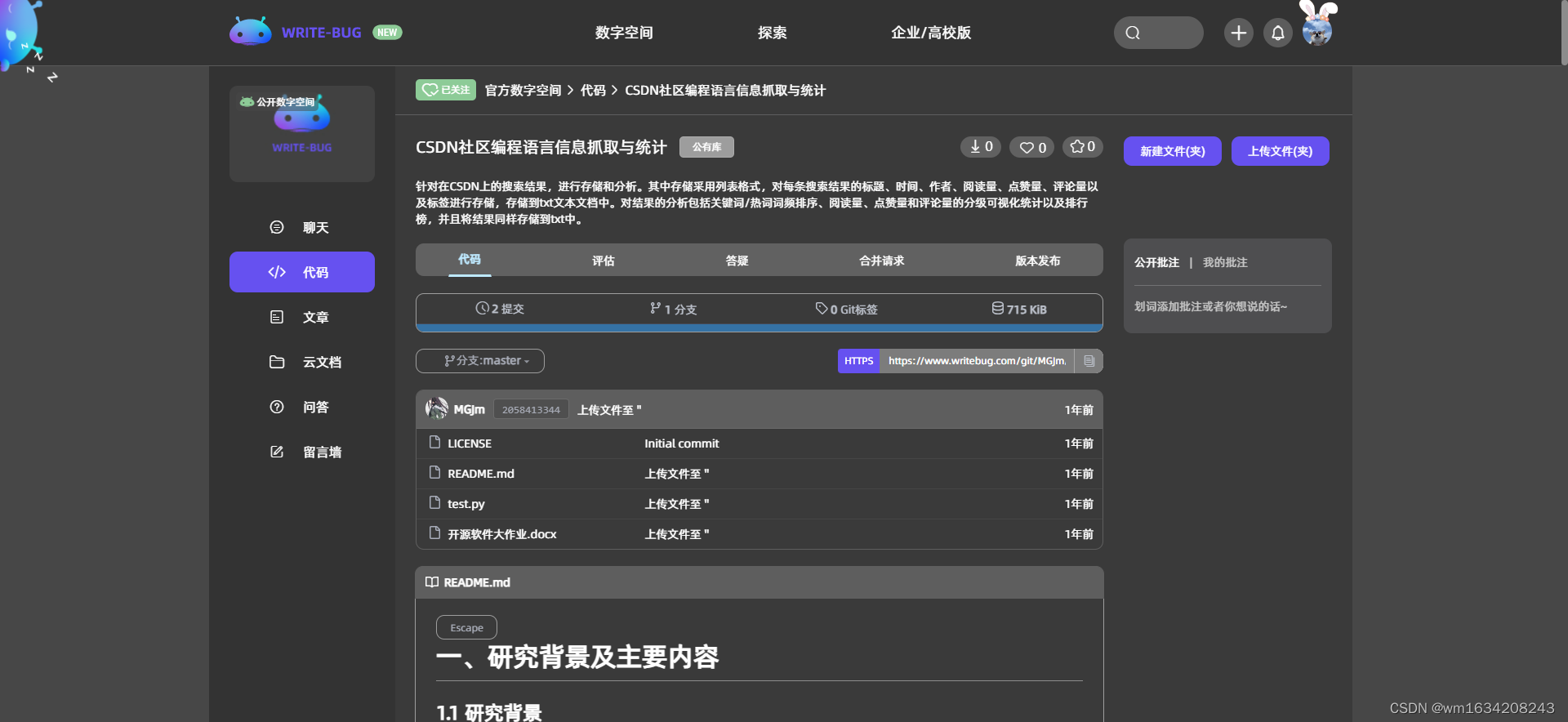Open 聊天 in the sidebar
The width and height of the screenshot is (1568, 722).
[302, 227]
